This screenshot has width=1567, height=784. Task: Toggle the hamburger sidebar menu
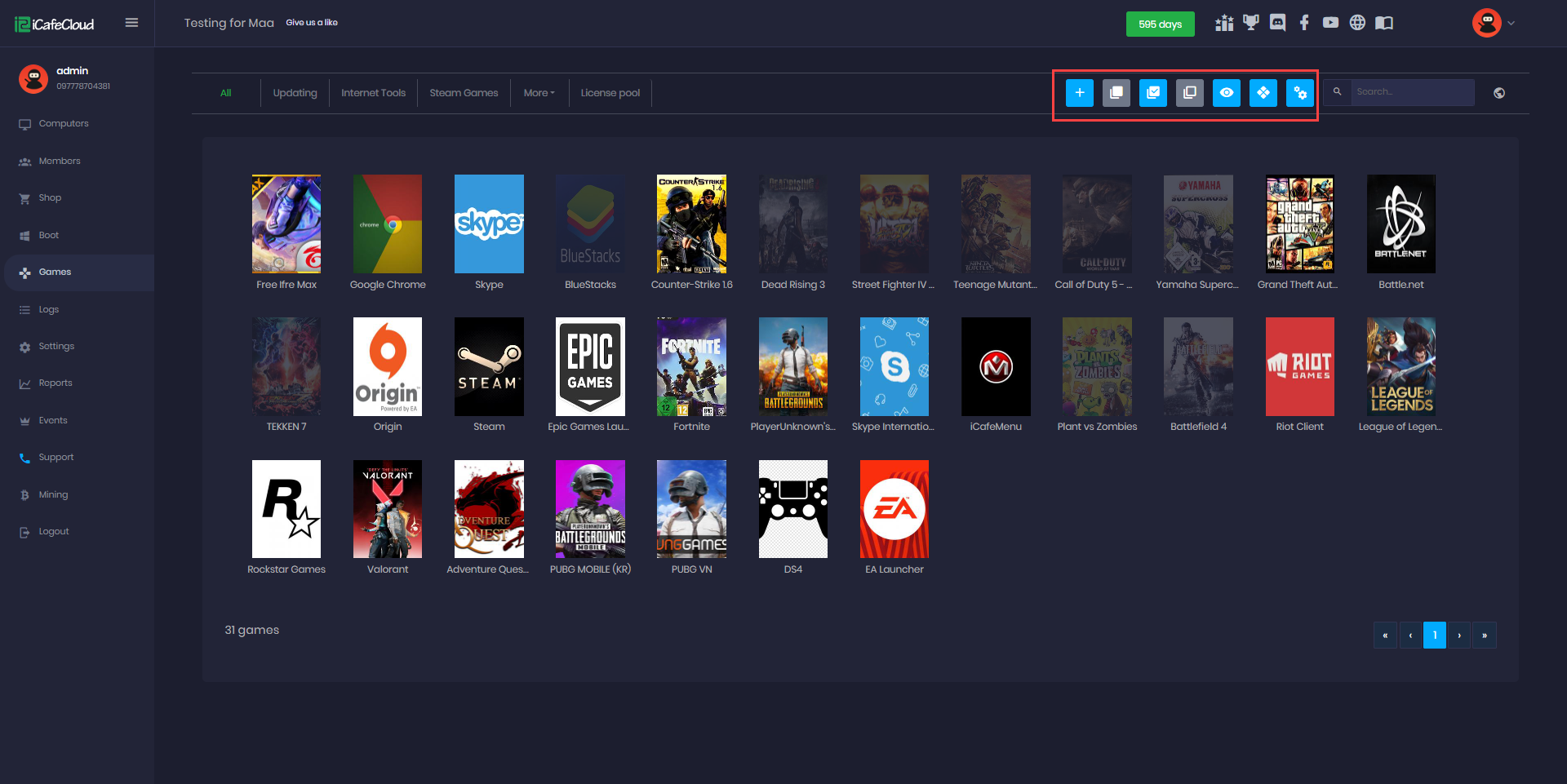(131, 23)
